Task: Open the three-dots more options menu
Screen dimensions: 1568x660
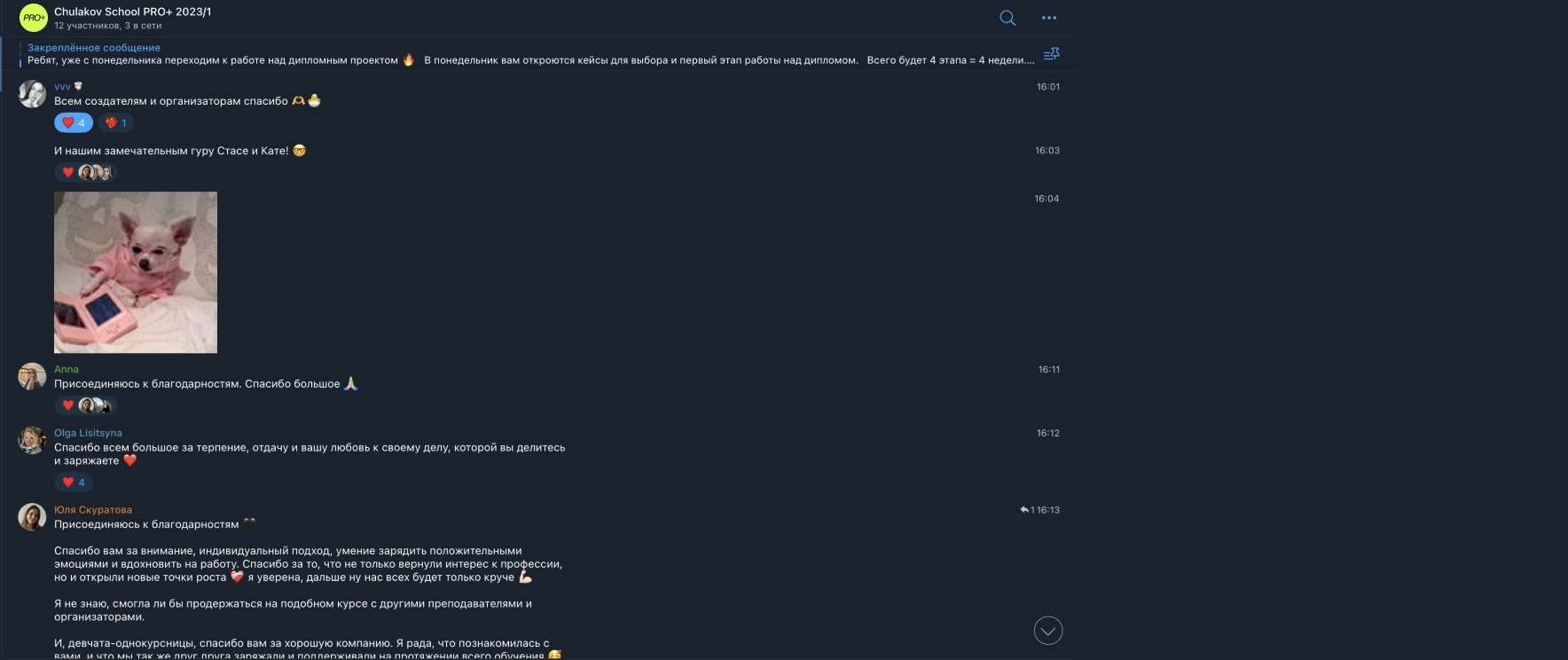Action: [1049, 18]
